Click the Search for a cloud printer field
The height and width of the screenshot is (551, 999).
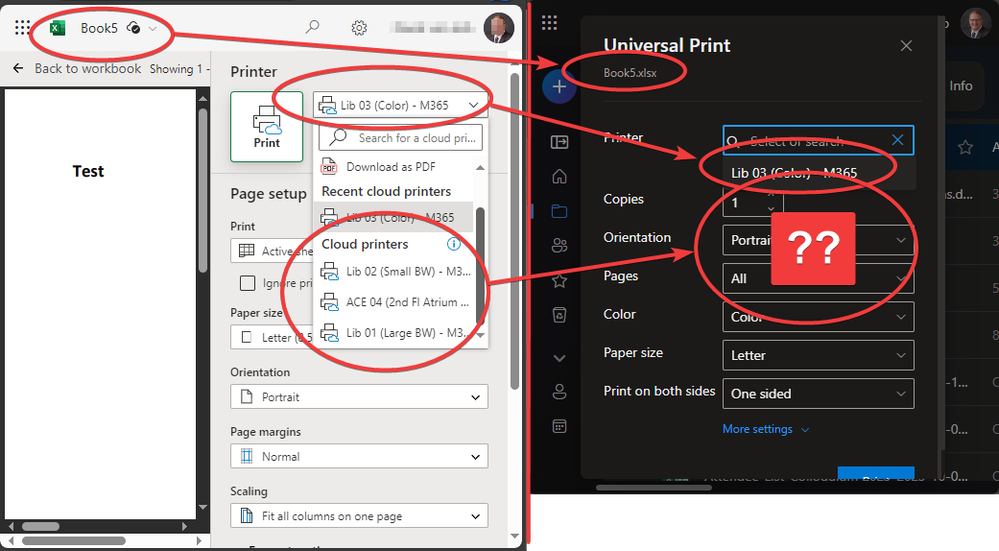401,138
